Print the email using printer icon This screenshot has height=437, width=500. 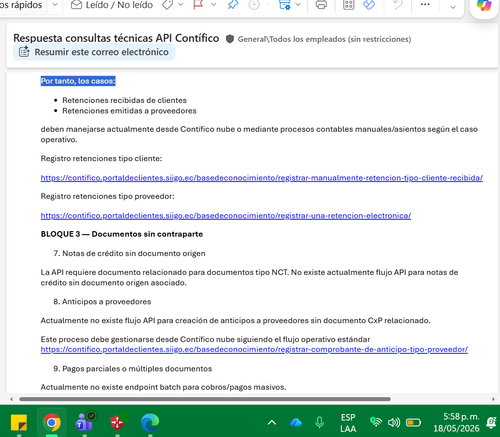[x=321, y=5]
